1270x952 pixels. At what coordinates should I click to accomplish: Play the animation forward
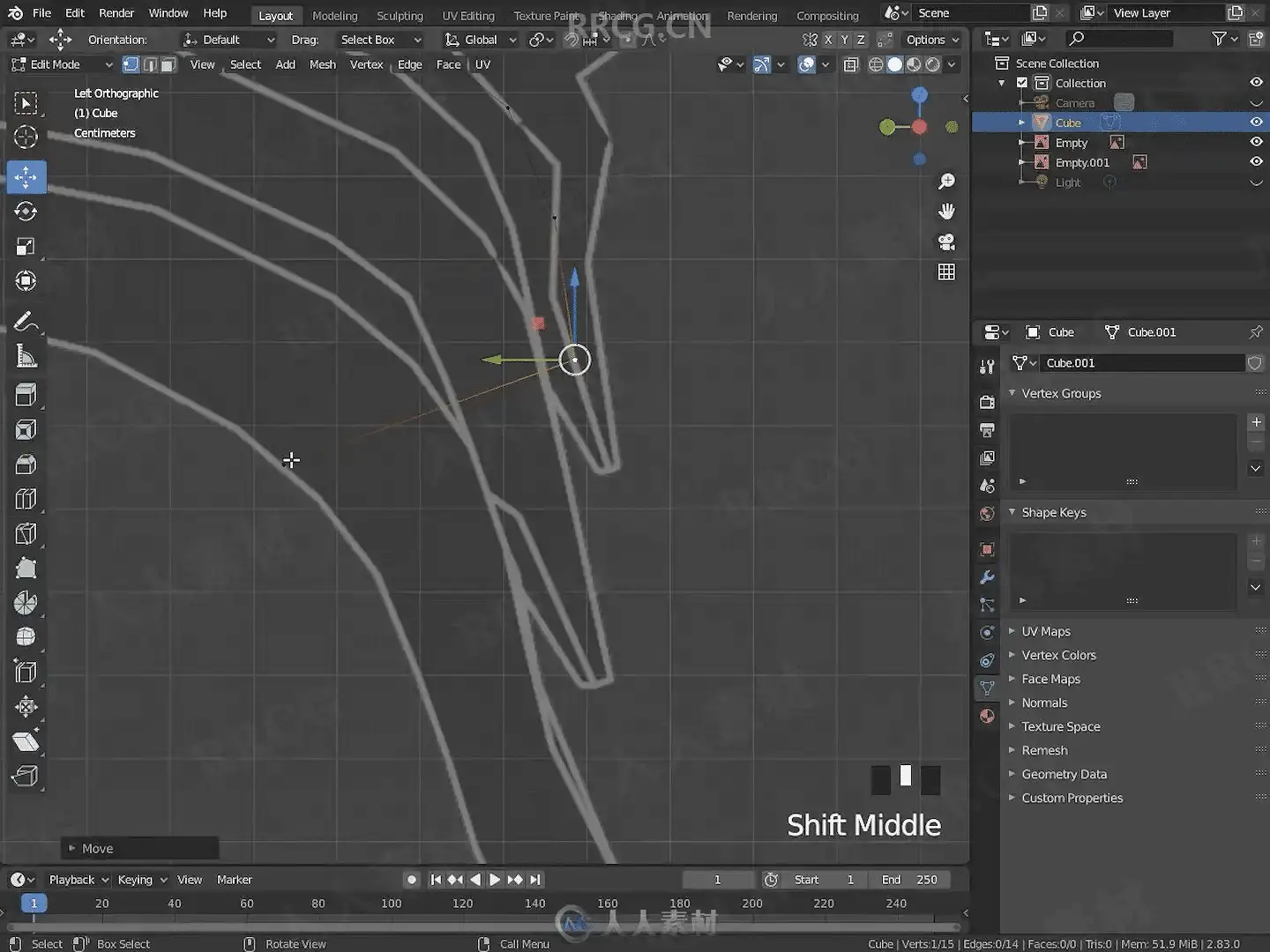tap(495, 880)
